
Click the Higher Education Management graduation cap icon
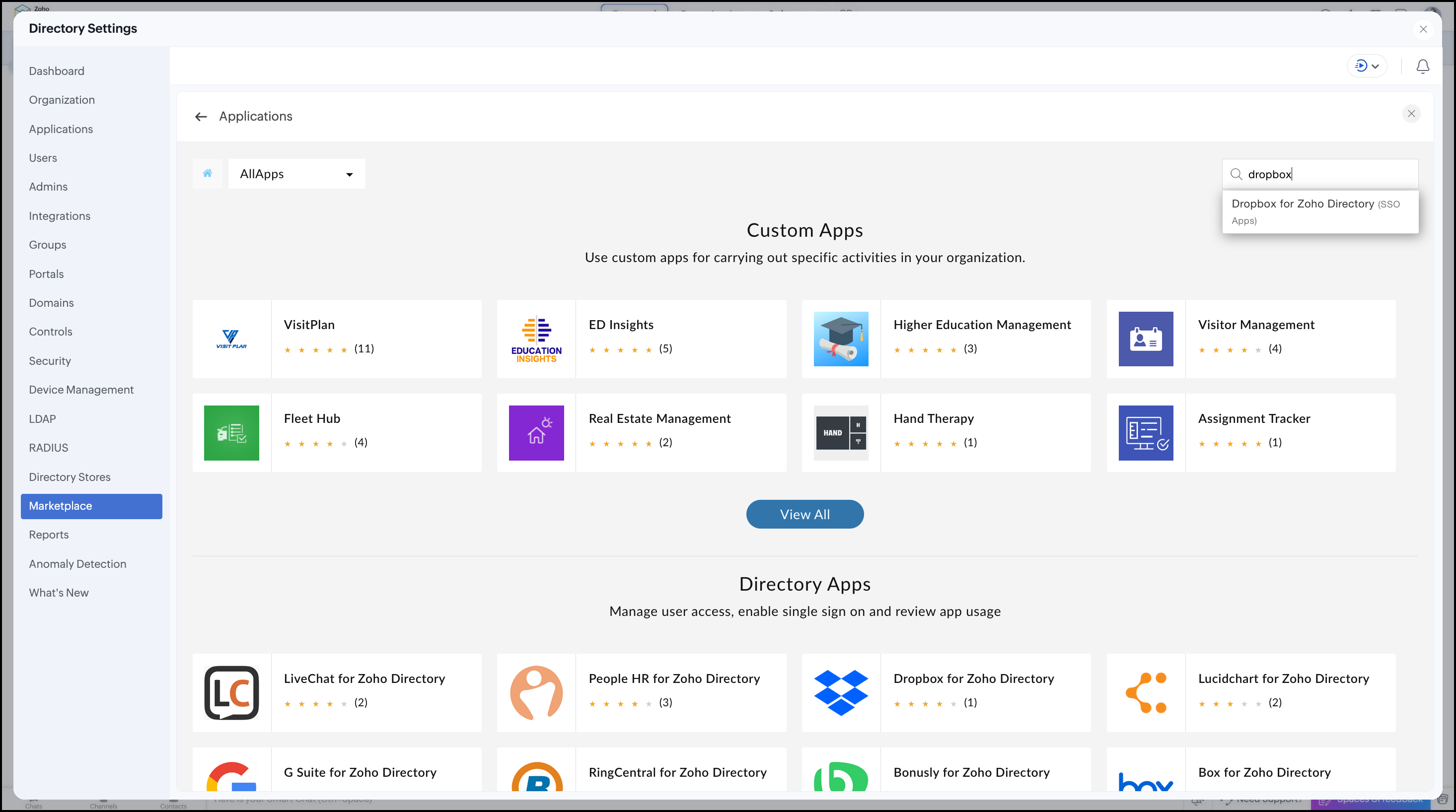(841, 339)
